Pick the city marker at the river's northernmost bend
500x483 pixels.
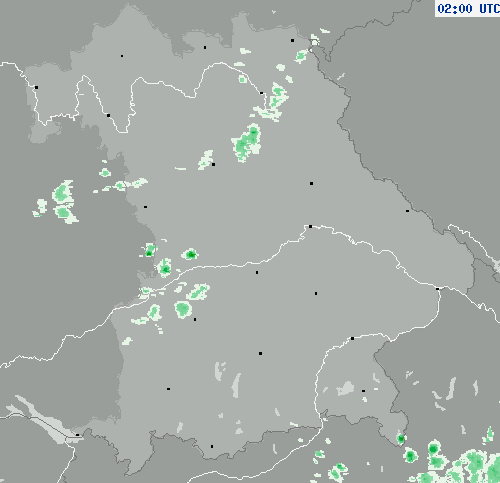click(x=310, y=226)
